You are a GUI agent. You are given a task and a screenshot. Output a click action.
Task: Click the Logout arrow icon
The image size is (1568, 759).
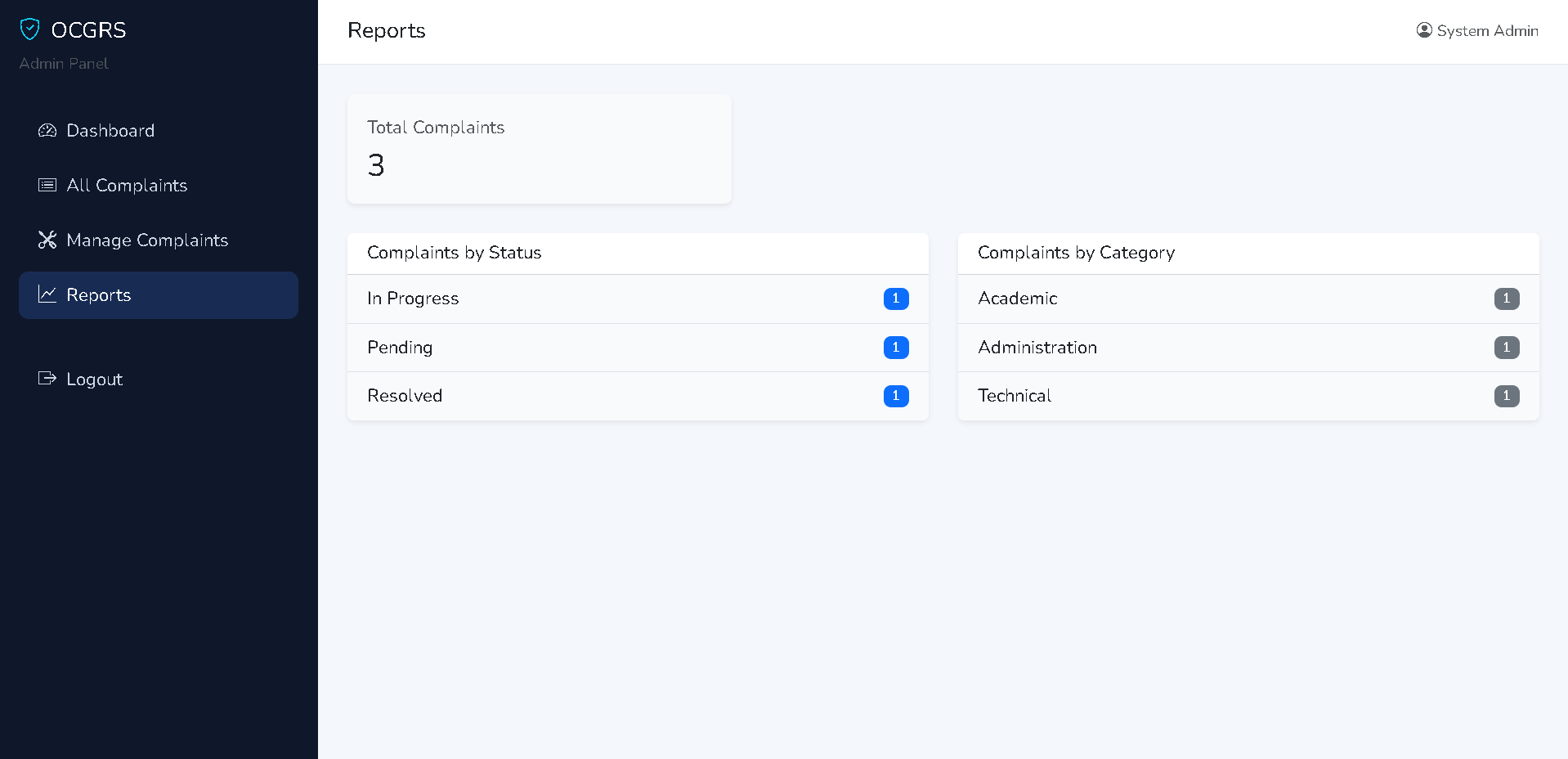(x=47, y=378)
